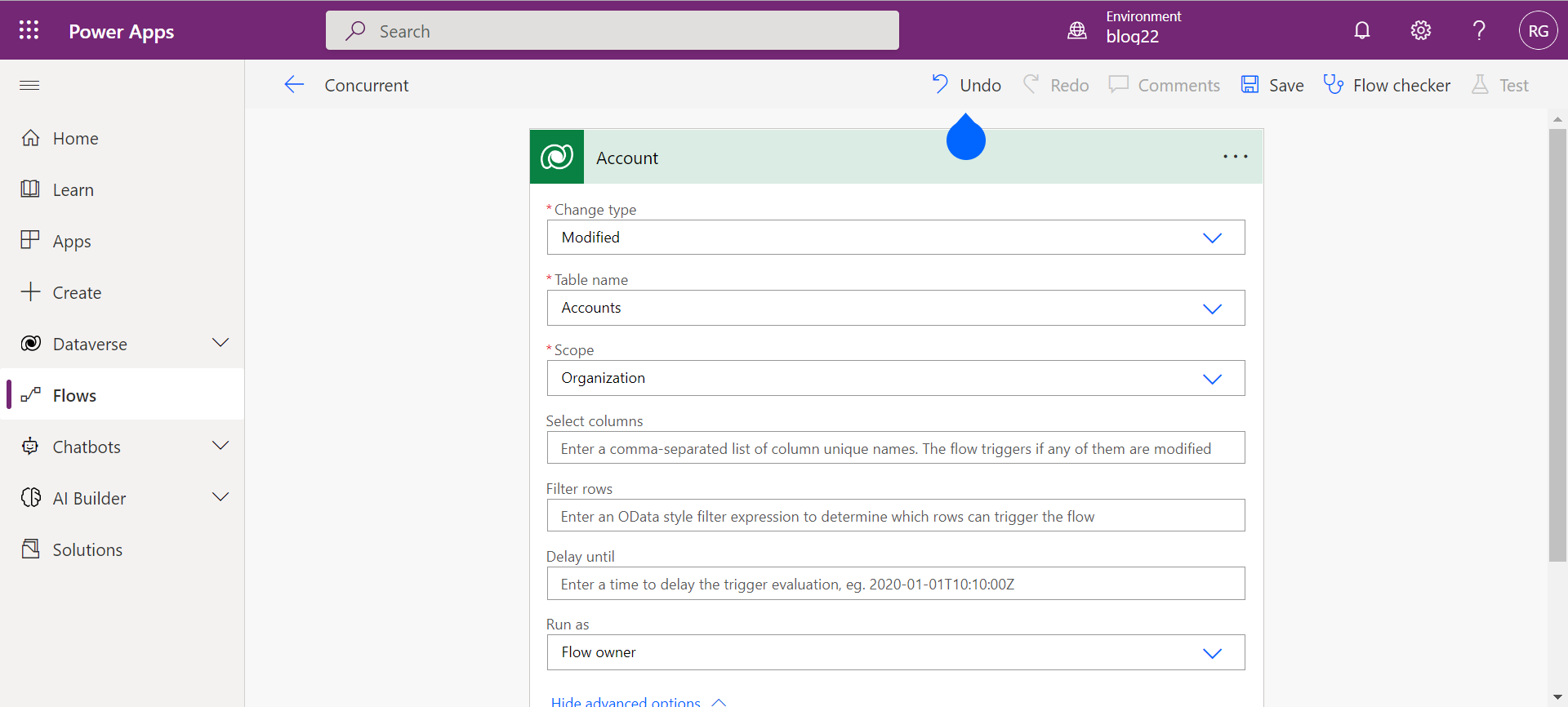
Task: Click the Account trigger title
Action: [627, 158]
